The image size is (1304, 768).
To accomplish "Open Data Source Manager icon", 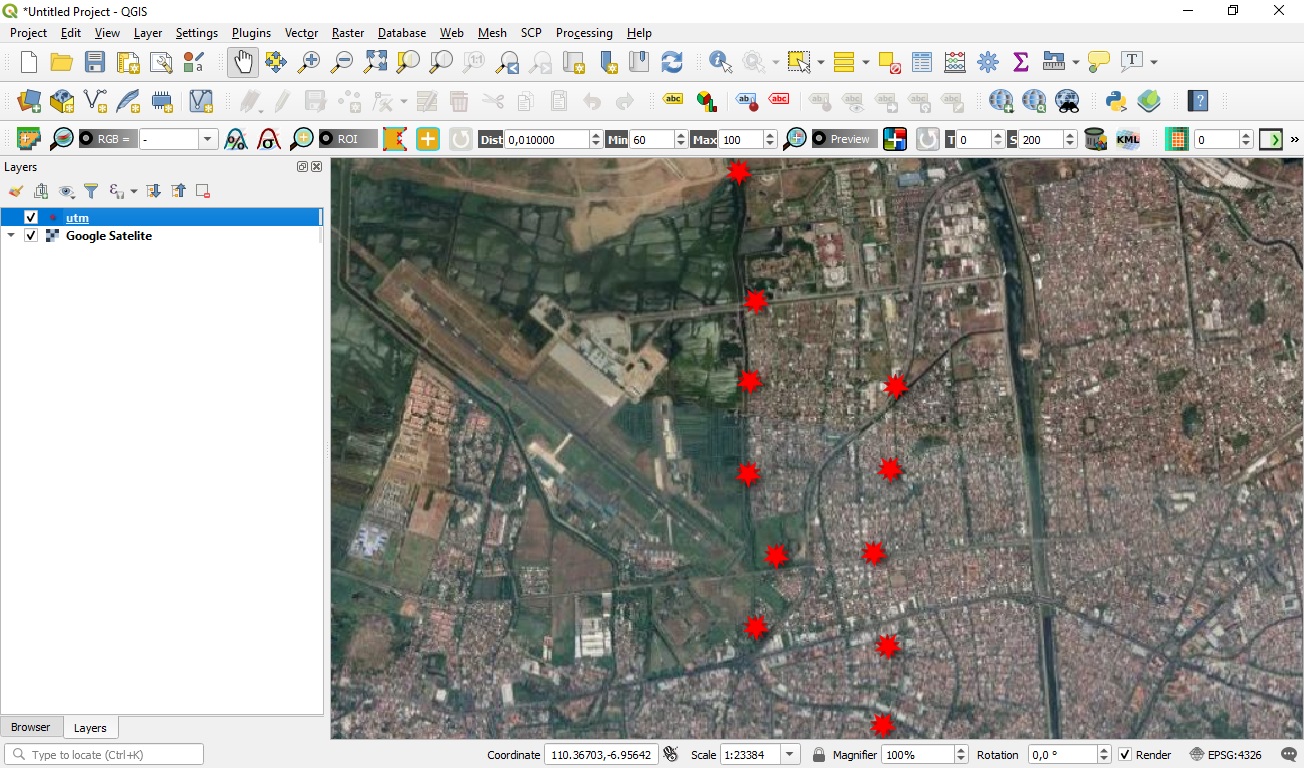I will 29,101.
